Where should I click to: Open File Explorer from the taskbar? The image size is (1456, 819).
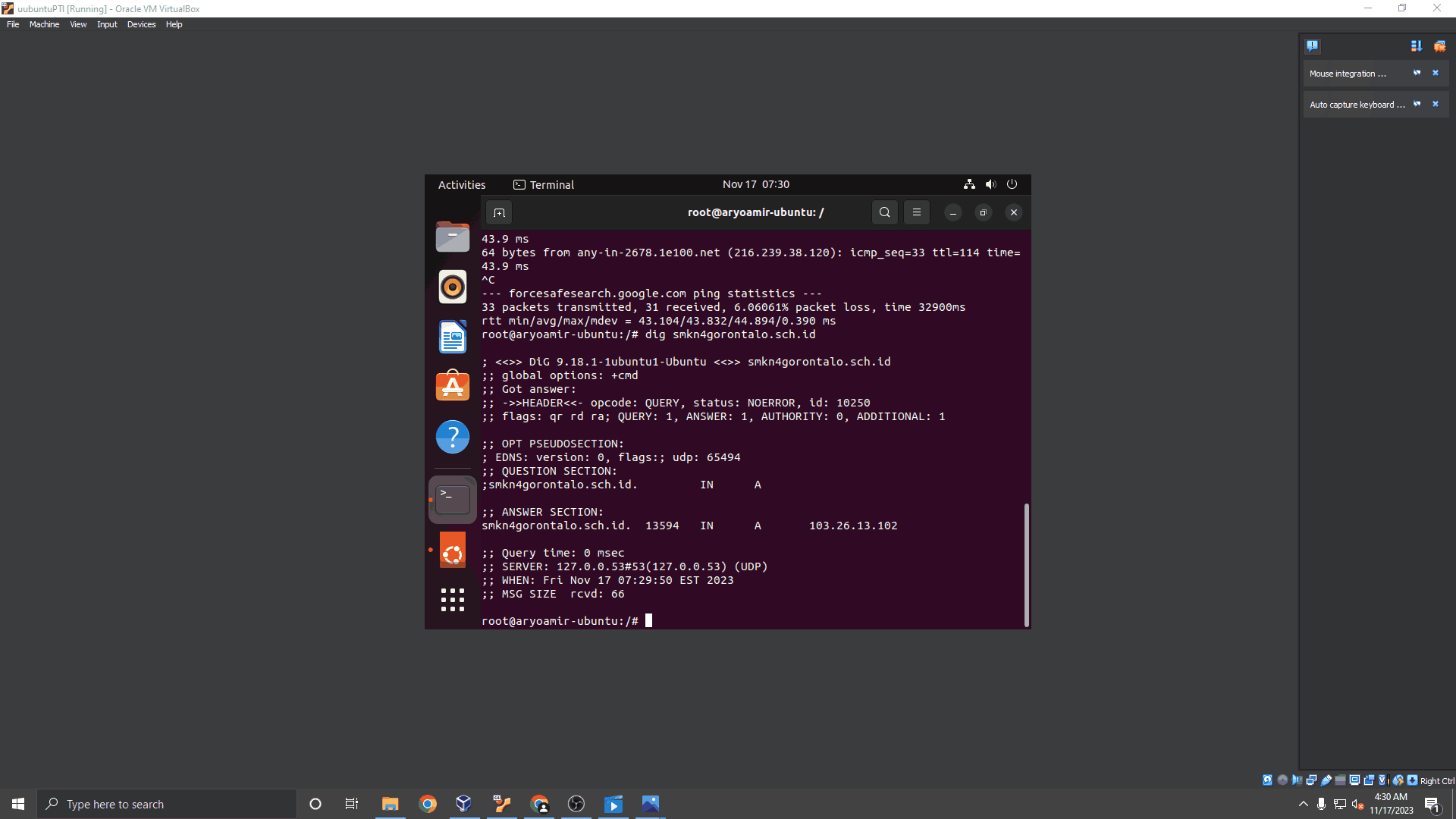click(x=390, y=804)
